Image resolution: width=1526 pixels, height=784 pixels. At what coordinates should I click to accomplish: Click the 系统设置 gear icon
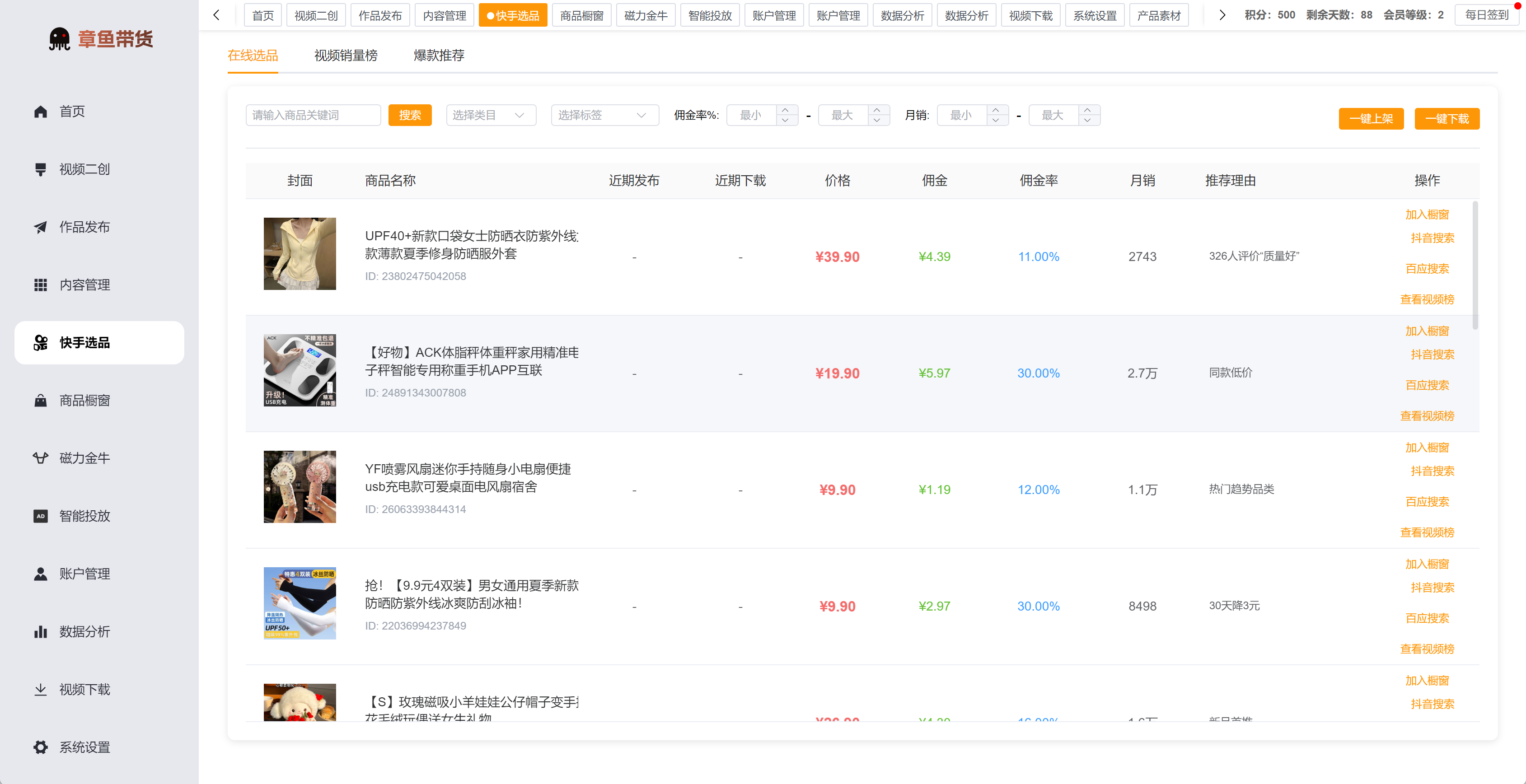40,747
